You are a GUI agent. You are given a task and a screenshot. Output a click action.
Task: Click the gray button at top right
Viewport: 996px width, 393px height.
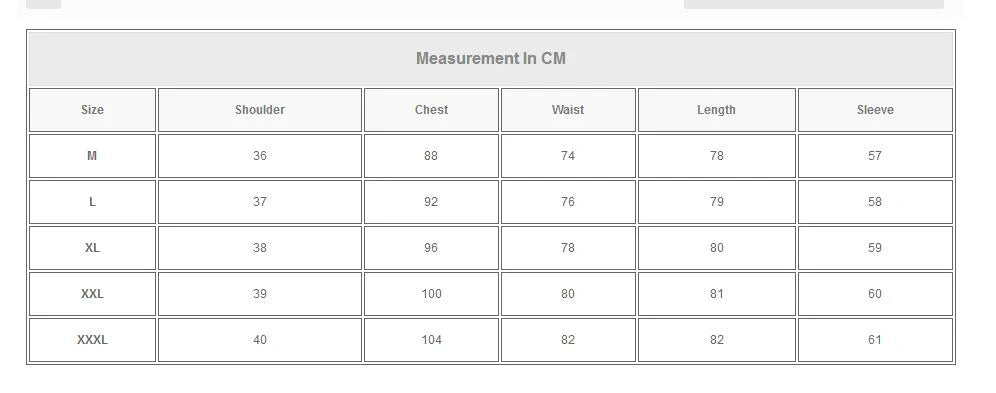(814, 4)
